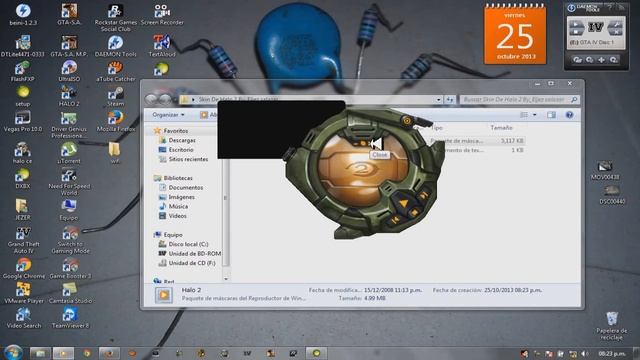Open the Papelera de reciclaje icon
640x360 pixels.
pyautogui.click(x=611, y=325)
